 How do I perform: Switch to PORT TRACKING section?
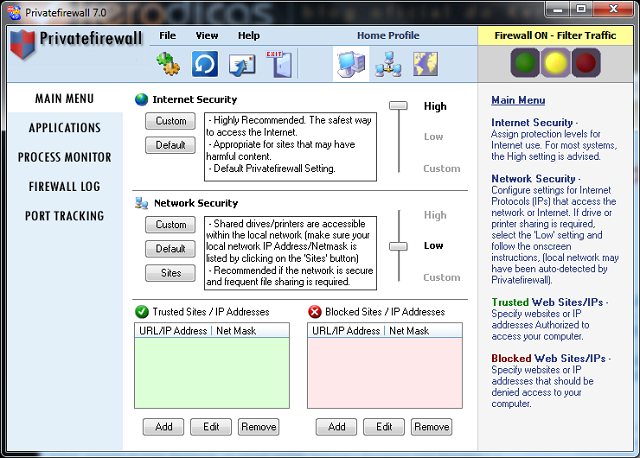coord(64,216)
